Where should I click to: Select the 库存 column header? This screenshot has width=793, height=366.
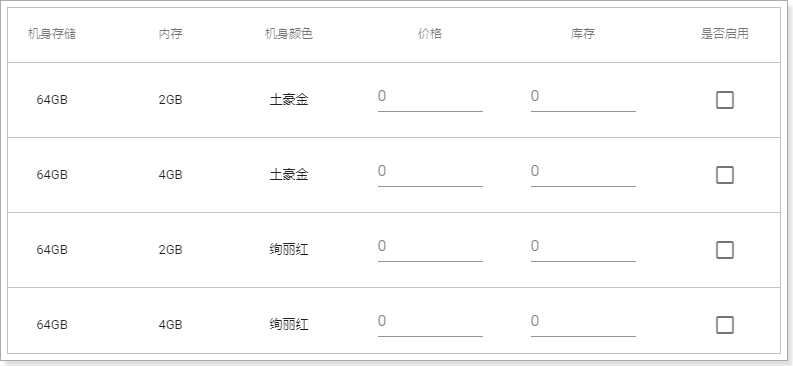point(583,34)
